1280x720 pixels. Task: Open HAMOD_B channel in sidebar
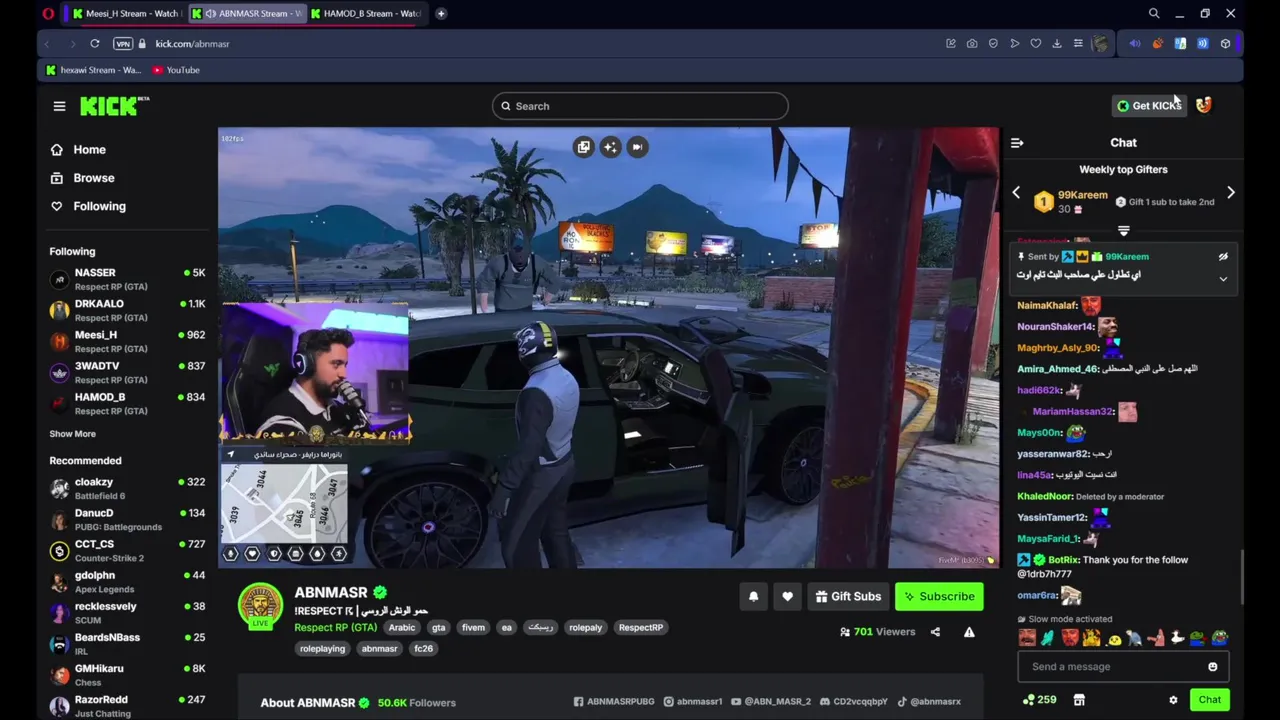tap(127, 403)
